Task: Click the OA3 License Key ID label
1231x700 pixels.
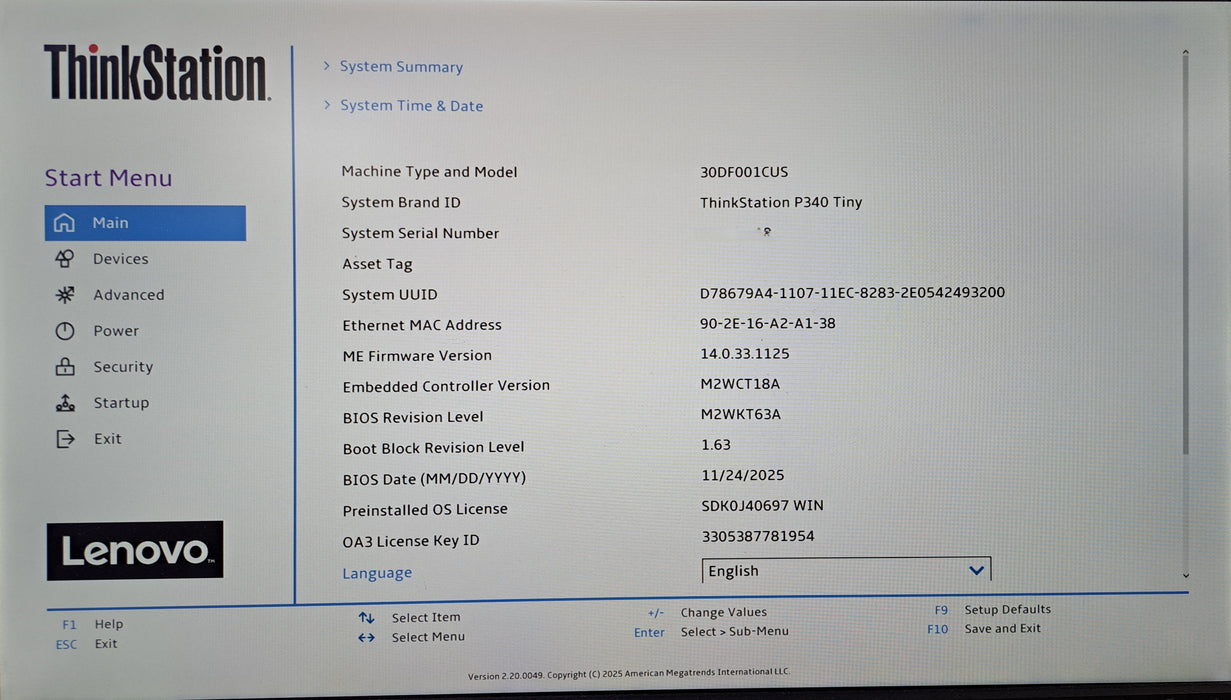Action: tap(411, 541)
